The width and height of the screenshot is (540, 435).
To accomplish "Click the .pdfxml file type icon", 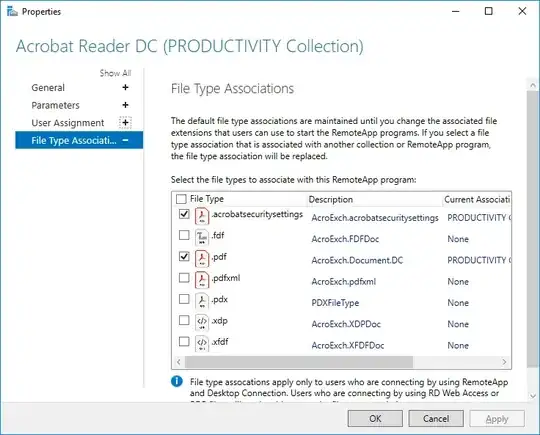I will click(202, 280).
